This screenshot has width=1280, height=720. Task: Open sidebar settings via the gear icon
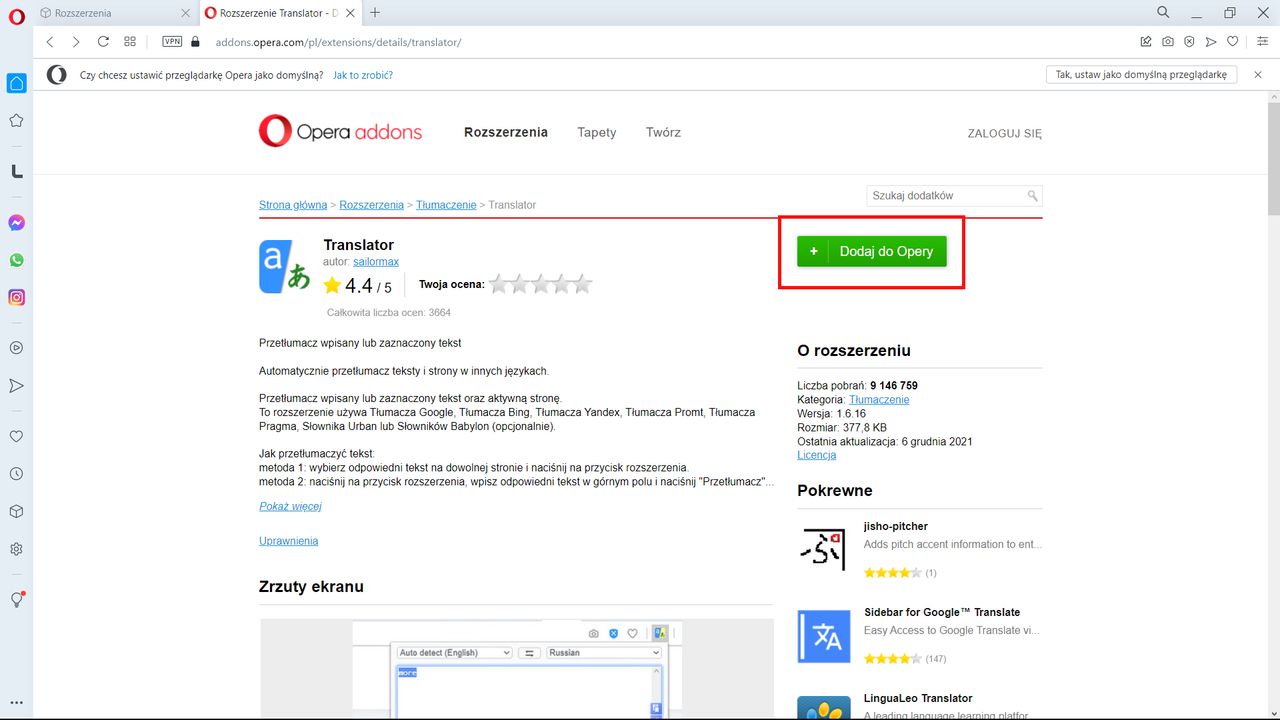(16, 548)
